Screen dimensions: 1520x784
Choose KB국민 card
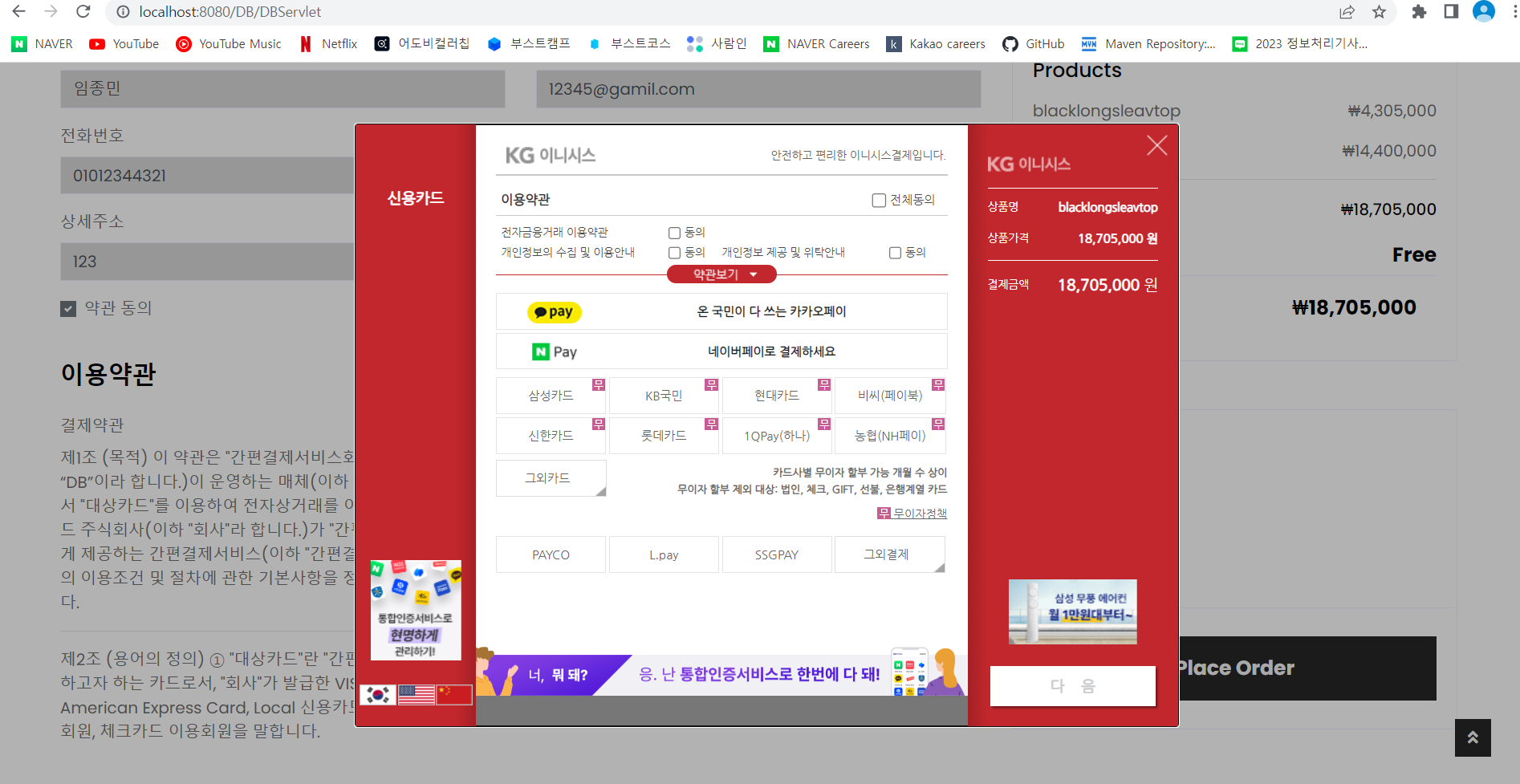(x=664, y=396)
